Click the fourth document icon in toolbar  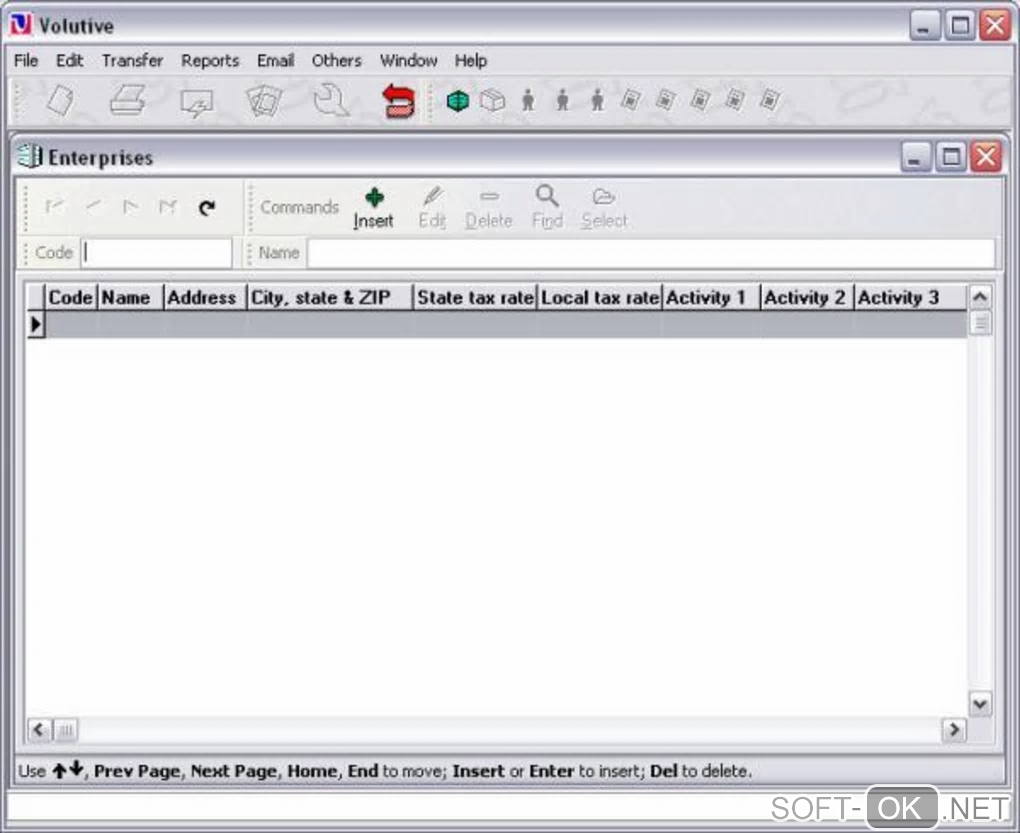pos(735,99)
